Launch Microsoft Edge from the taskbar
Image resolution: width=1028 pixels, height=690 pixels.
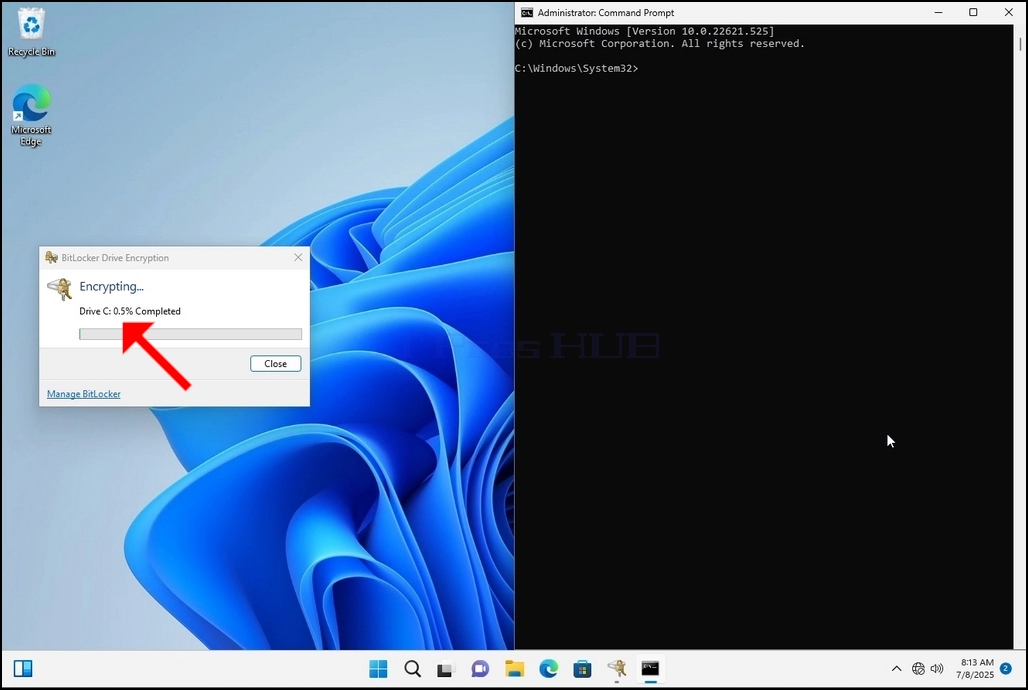point(549,668)
